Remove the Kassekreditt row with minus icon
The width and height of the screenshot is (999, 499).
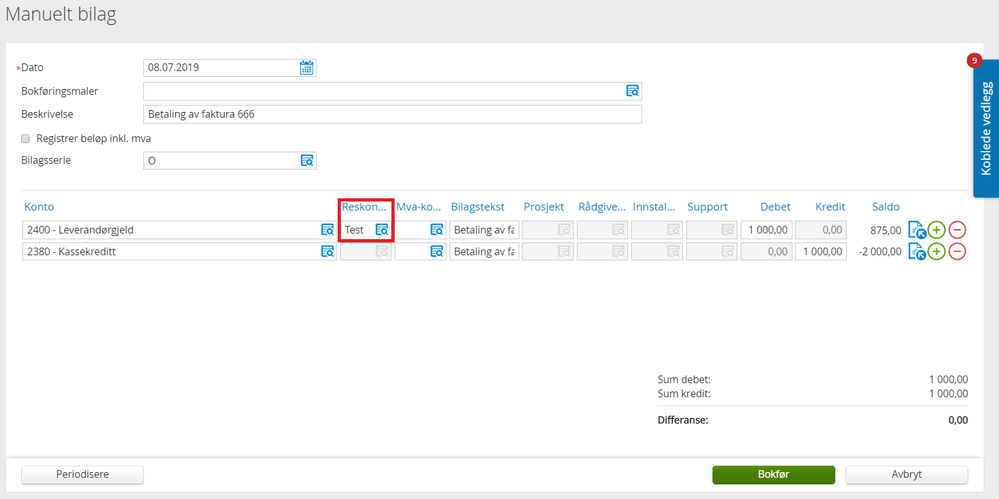pos(957,252)
